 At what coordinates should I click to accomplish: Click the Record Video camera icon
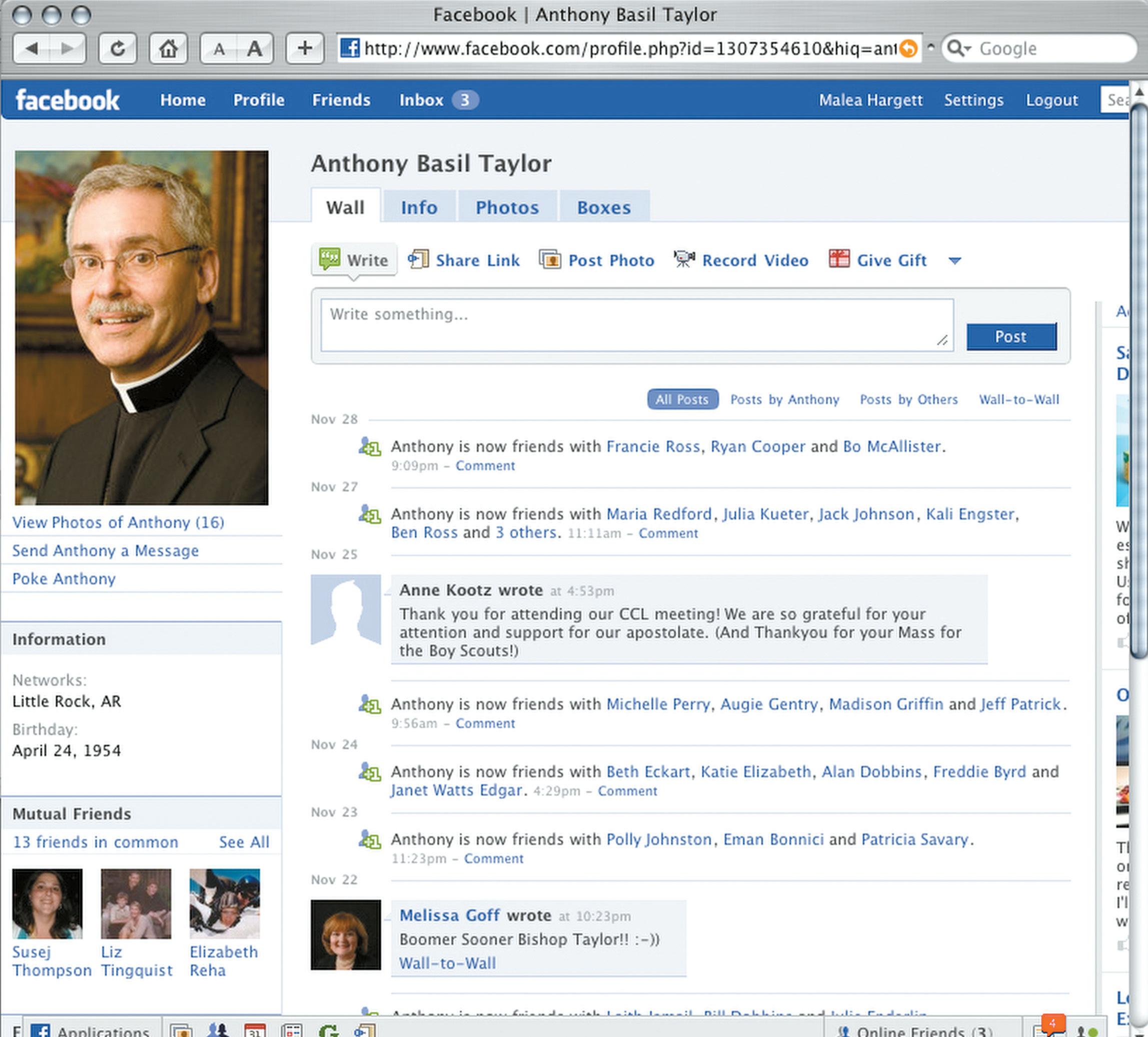(x=684, y=259)
